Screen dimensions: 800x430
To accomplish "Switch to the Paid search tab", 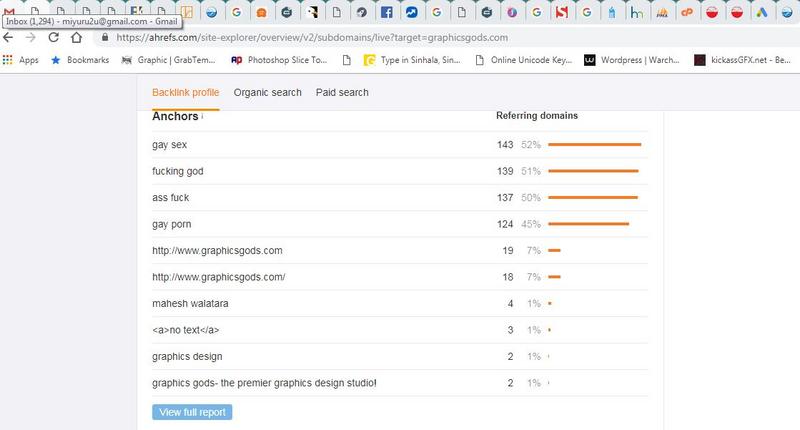I will [x=342, y=92].
